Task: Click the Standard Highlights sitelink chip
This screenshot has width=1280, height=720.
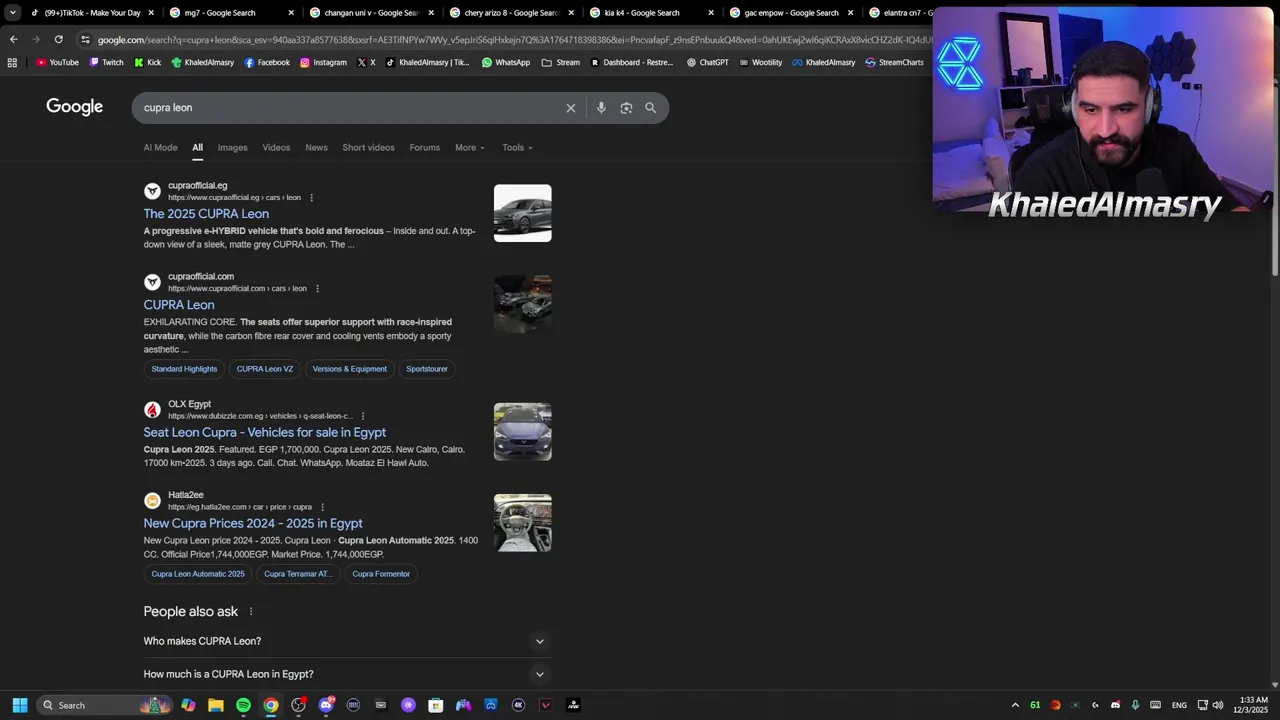Action: [x=184, y=369]
